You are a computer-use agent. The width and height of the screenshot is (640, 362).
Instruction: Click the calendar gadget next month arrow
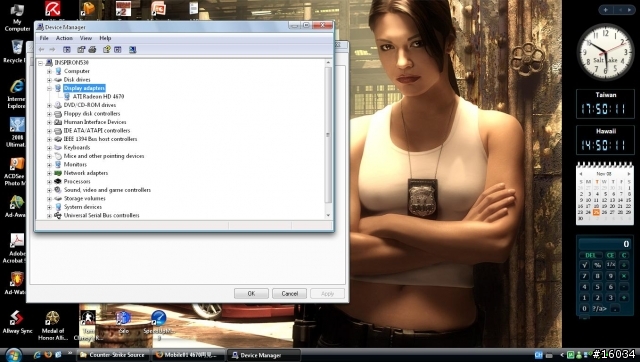click(629, 174)
